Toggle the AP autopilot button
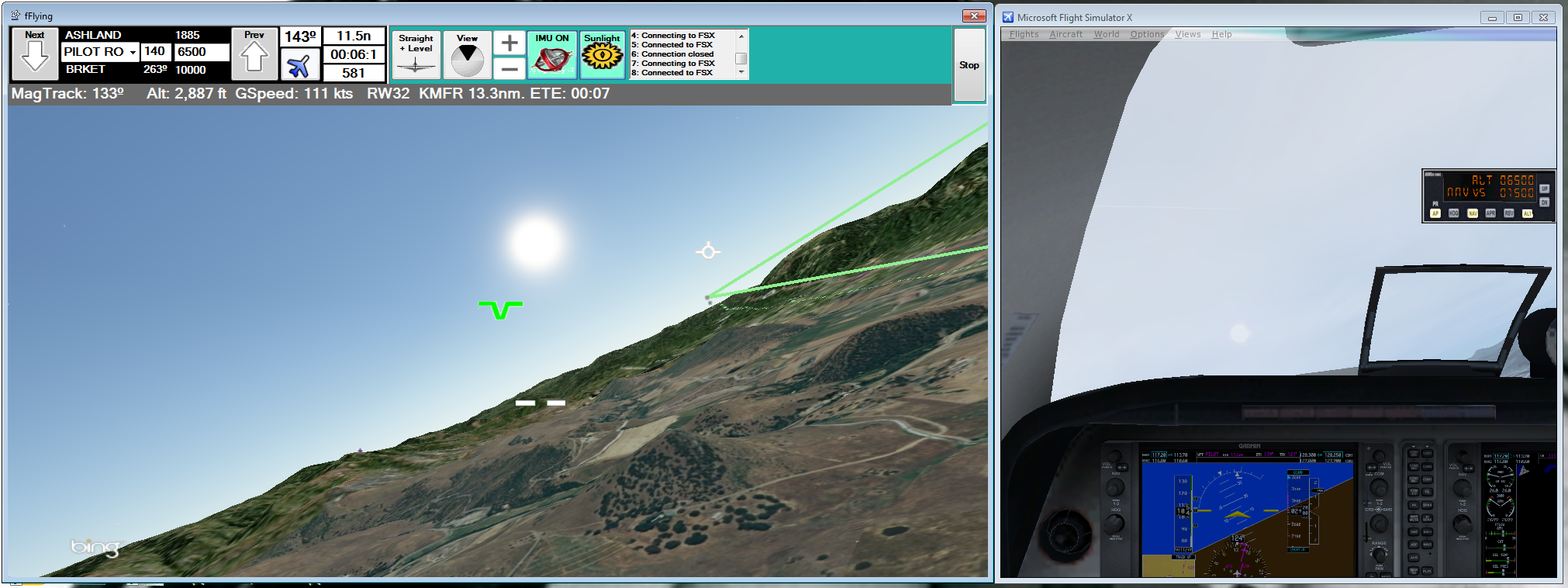1568x588 pixels. 1435,213
